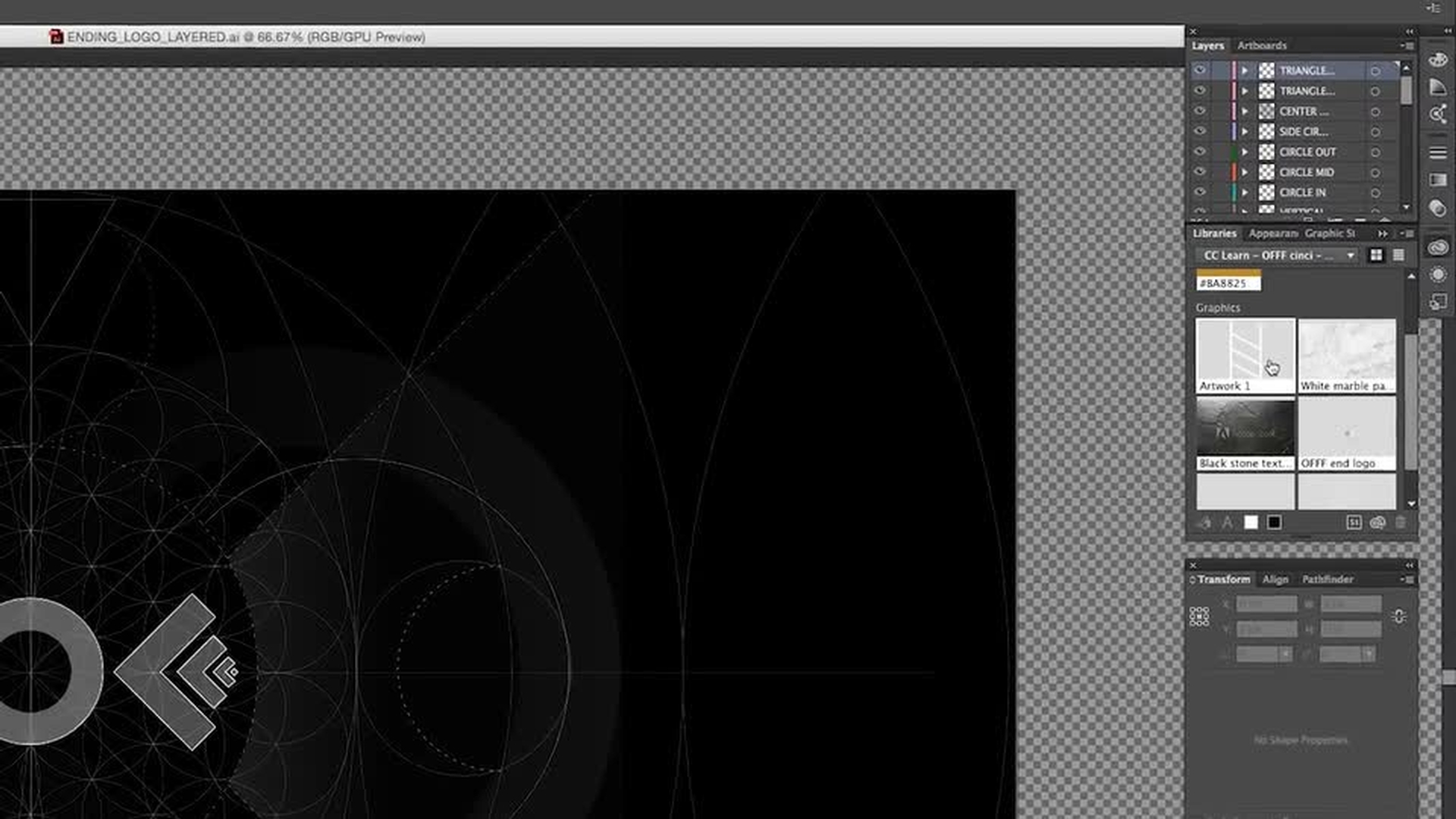This screenshot has height=819, width=1456.
Task: Hide the SIDE CIR layer
Action: click(1200, 131)
